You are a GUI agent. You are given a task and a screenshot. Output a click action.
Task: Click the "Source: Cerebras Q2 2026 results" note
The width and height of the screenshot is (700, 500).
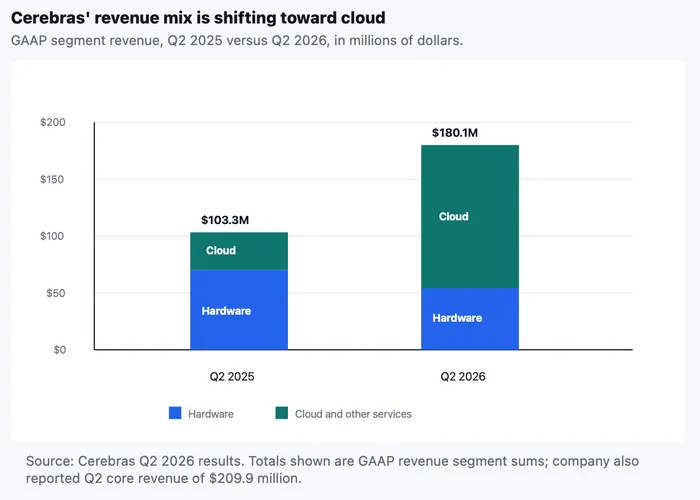[333, 470]
